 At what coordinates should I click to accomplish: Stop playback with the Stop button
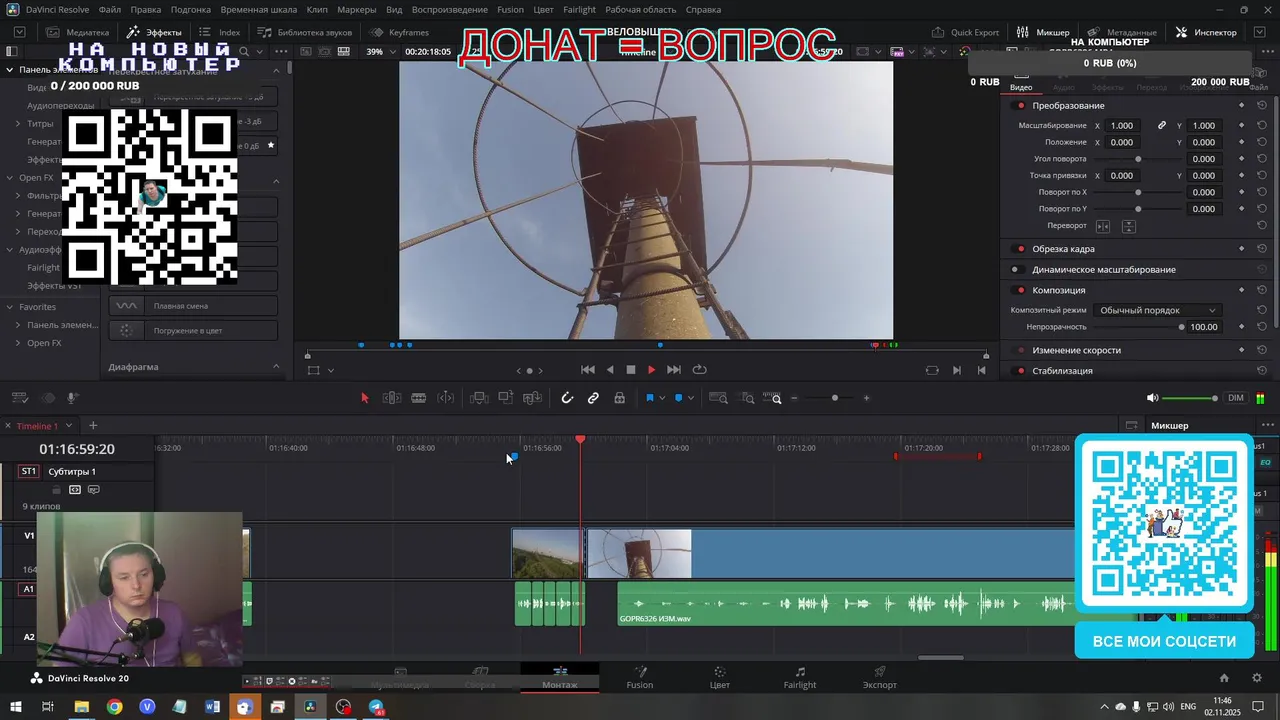click(630, 370)
